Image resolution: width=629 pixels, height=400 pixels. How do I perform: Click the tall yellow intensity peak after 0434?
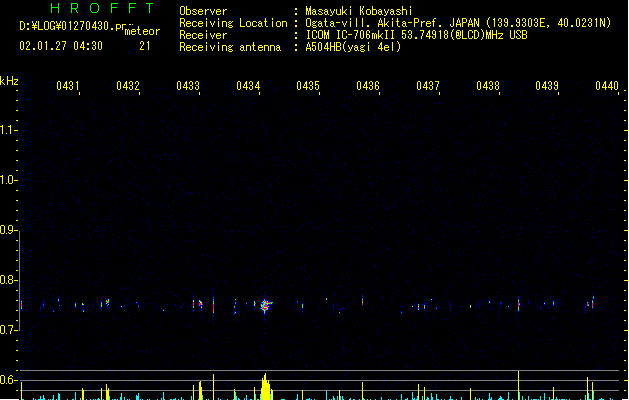pos(265,387)
